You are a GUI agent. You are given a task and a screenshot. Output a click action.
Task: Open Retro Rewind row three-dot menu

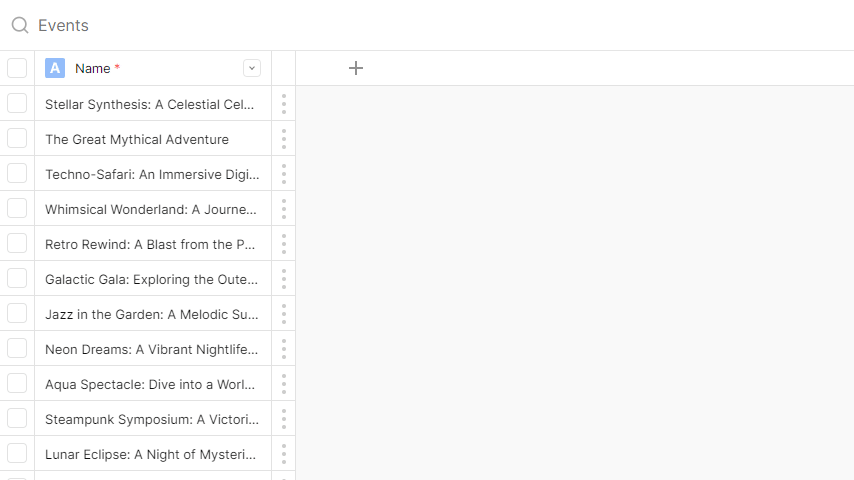[x=284, y=244]
